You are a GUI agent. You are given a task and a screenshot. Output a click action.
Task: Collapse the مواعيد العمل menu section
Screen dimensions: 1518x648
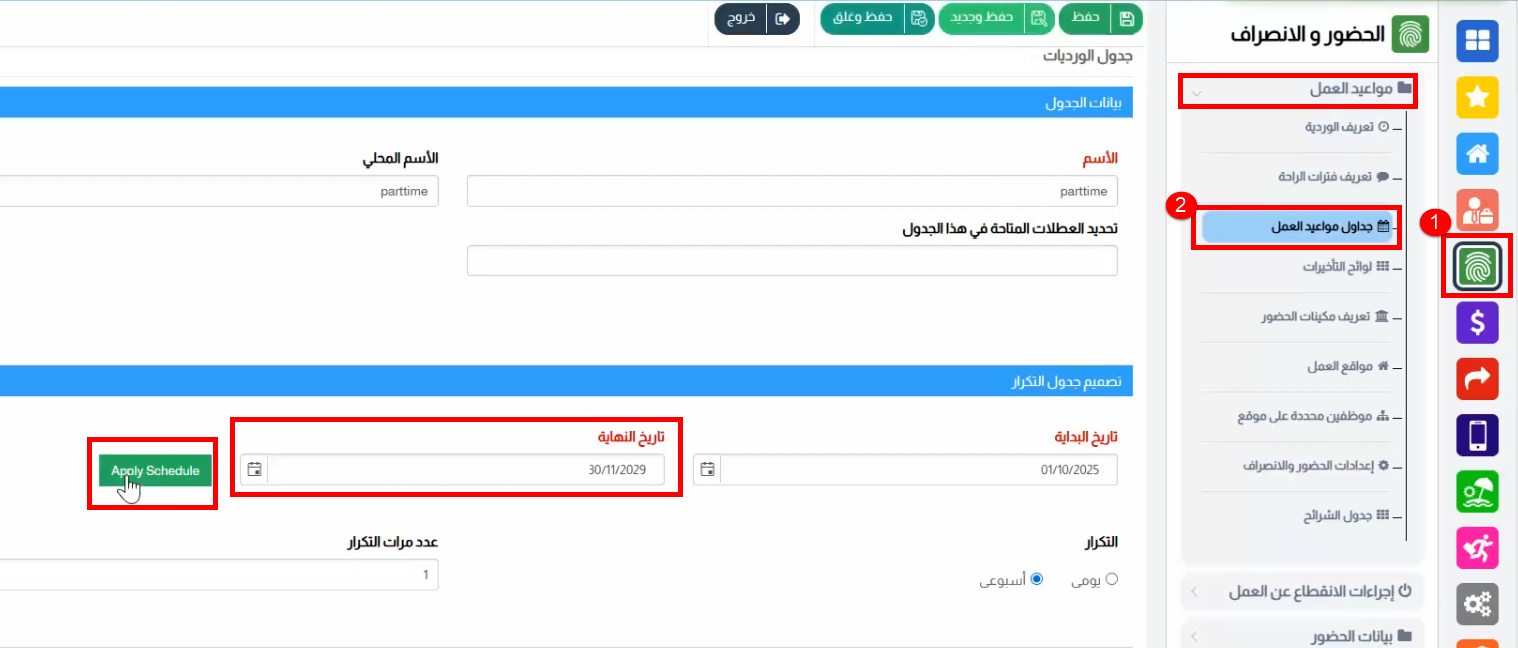[x=1300, y=90]
